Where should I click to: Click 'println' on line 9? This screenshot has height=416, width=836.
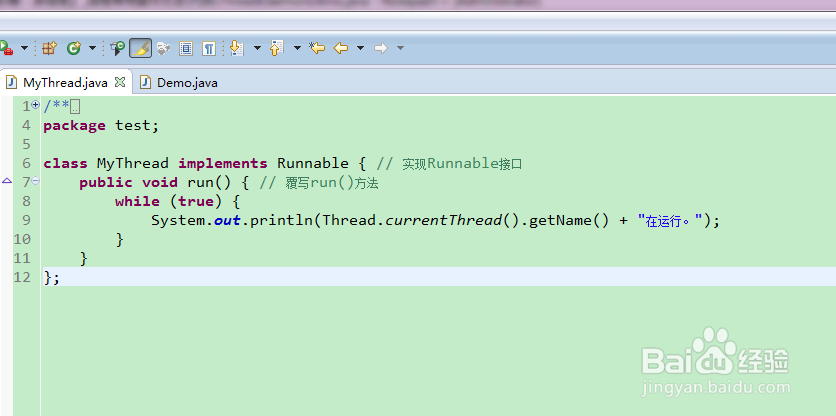point(282,221)
